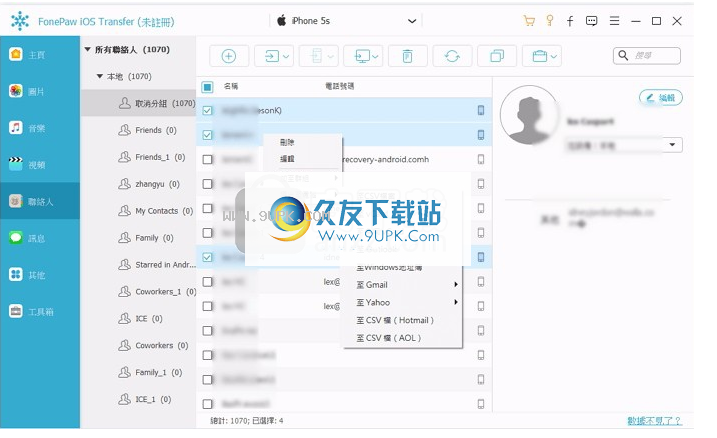Viewport: 717px width, 438px height.
Task: Click the phone number column header
Action: point(339,86)
